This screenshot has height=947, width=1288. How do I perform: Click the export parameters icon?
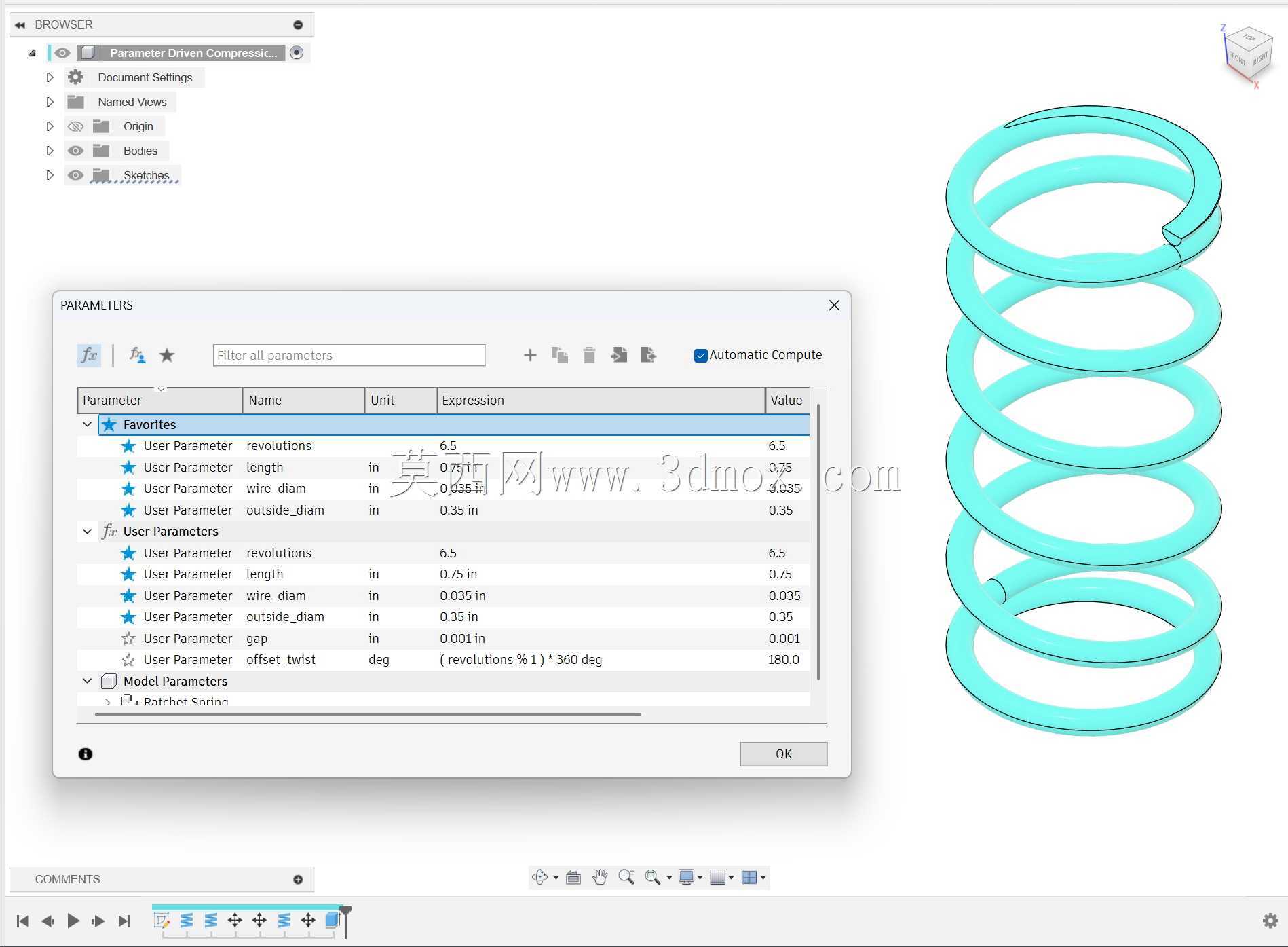[x=648, y=355]
